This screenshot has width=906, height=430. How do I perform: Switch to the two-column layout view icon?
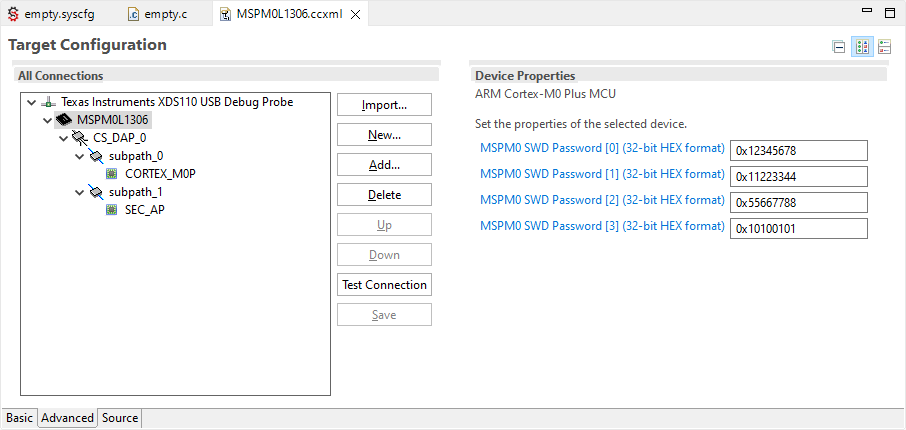[x=862, y=47]
